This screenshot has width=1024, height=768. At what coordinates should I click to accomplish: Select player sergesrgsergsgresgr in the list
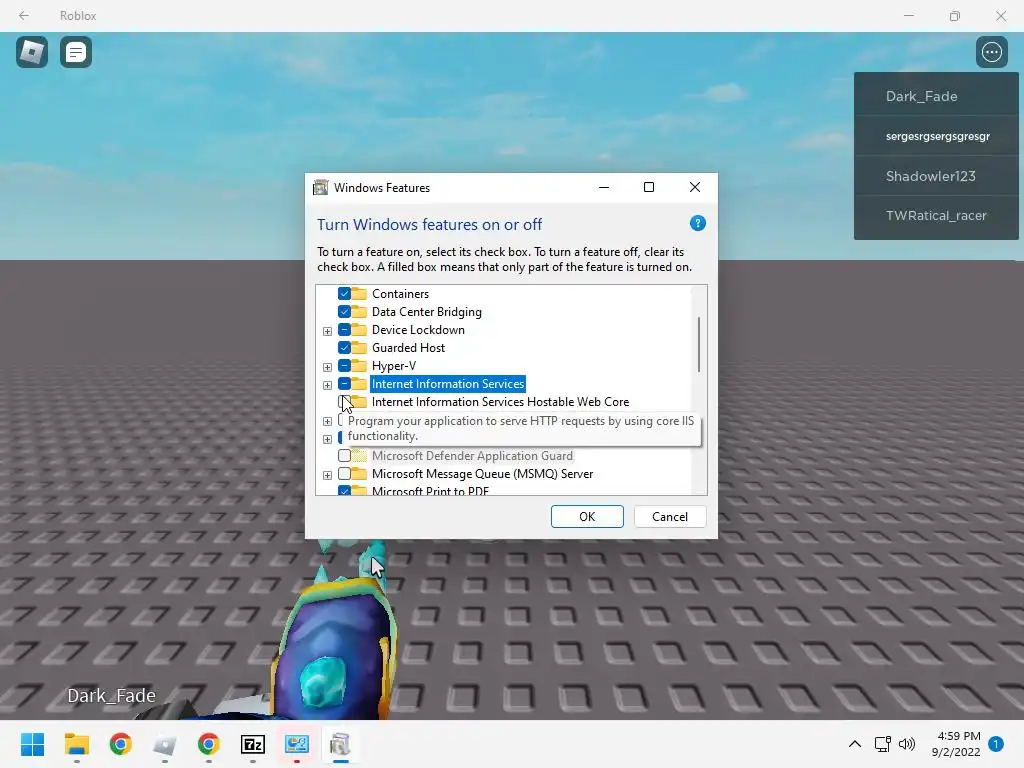coord(936,136)
